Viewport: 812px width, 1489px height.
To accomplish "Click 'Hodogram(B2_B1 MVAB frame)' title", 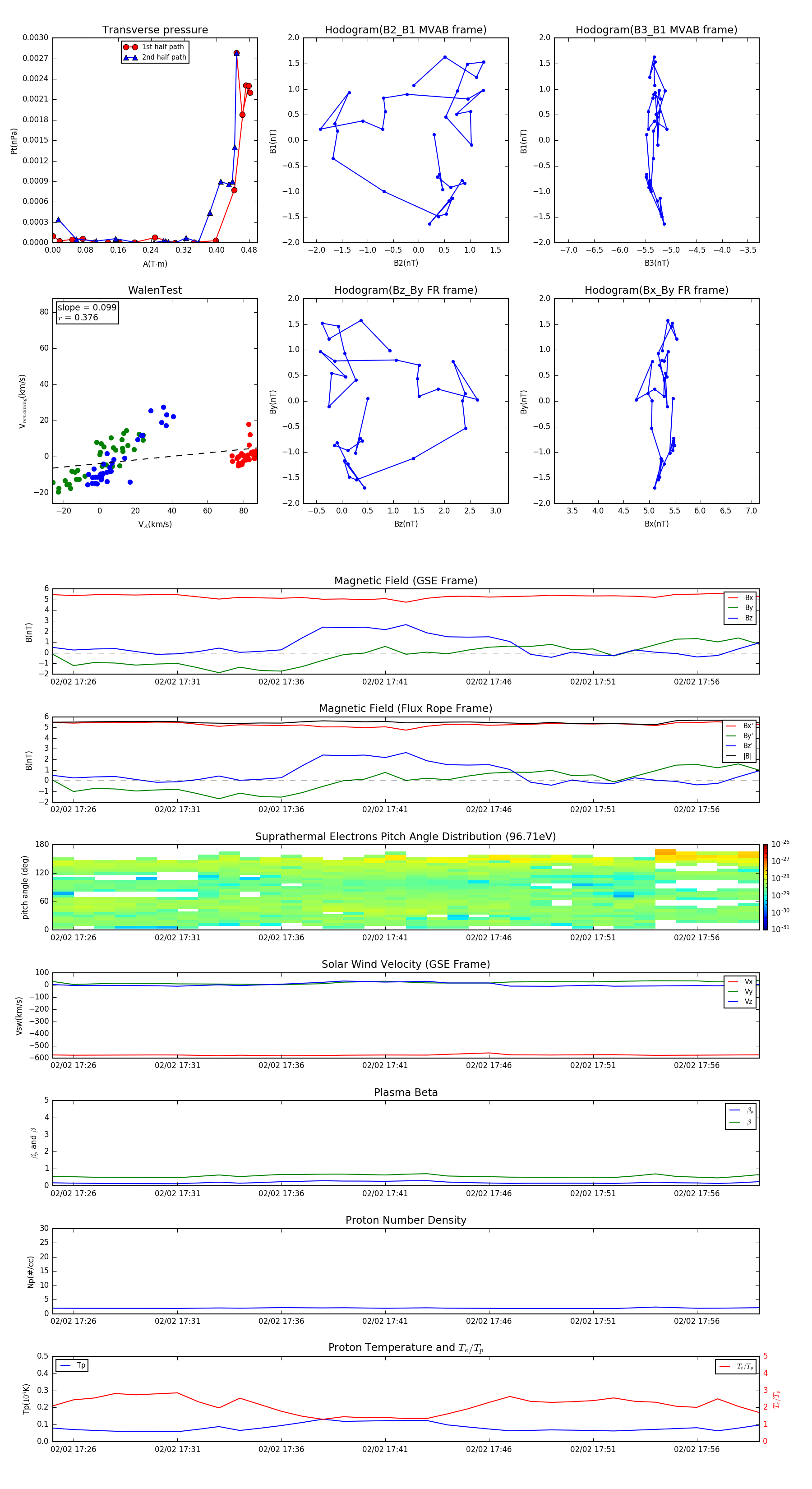I will pyautogui.click(x=406, y=29).
